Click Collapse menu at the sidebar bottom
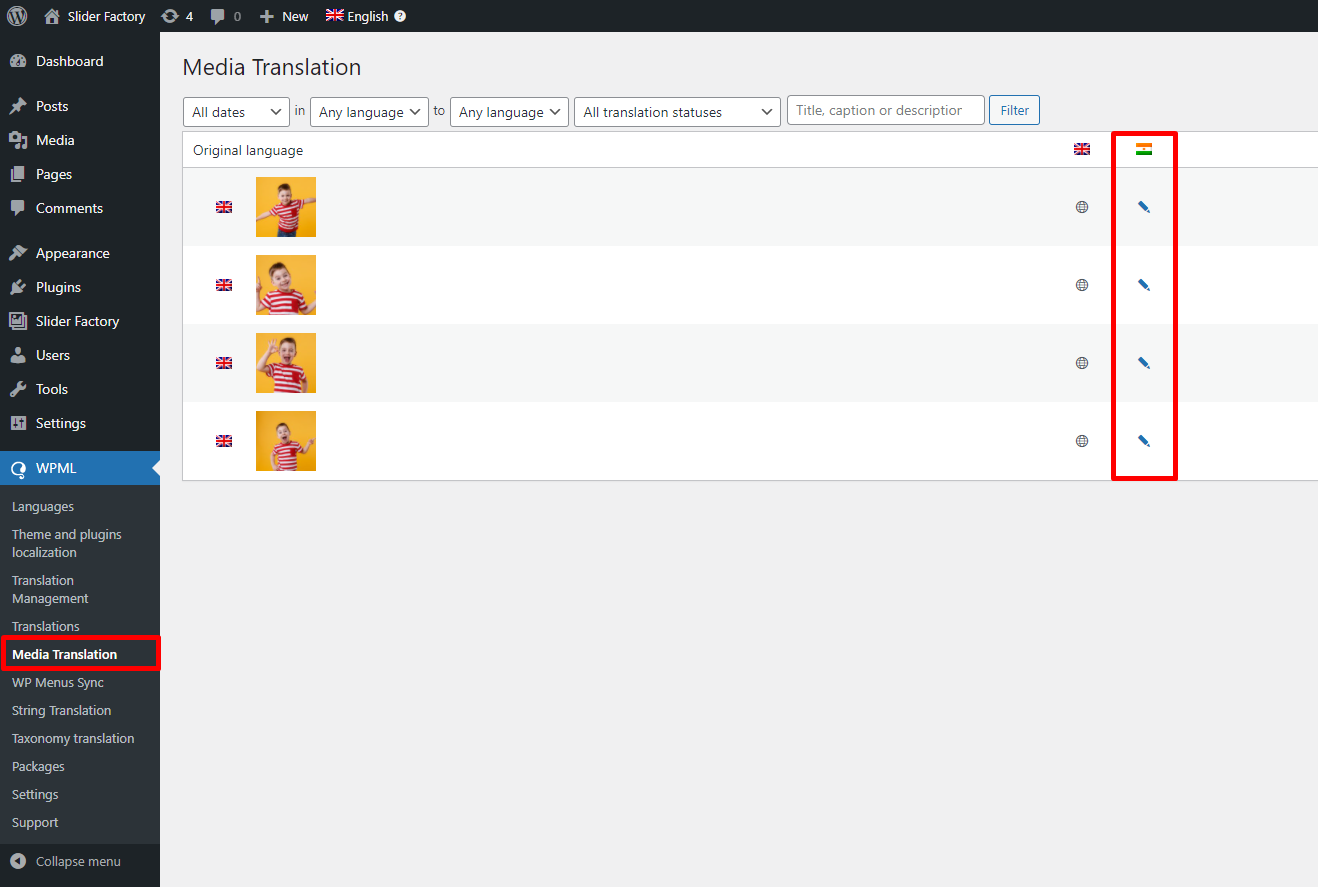 [x=78, y=861]
